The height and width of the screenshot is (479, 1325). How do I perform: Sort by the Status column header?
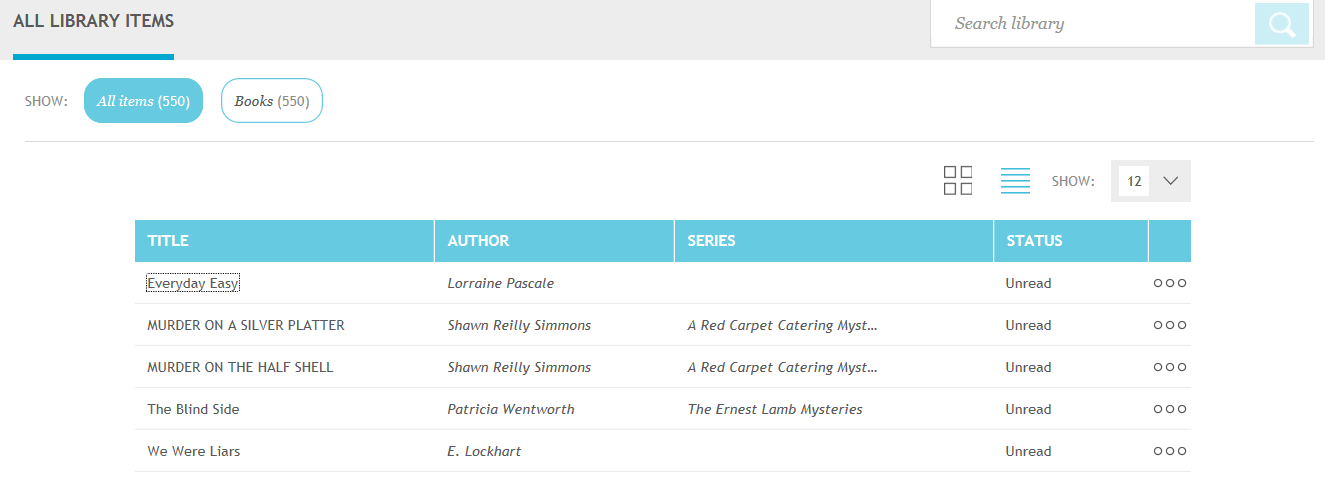[x=1034, y=241]
